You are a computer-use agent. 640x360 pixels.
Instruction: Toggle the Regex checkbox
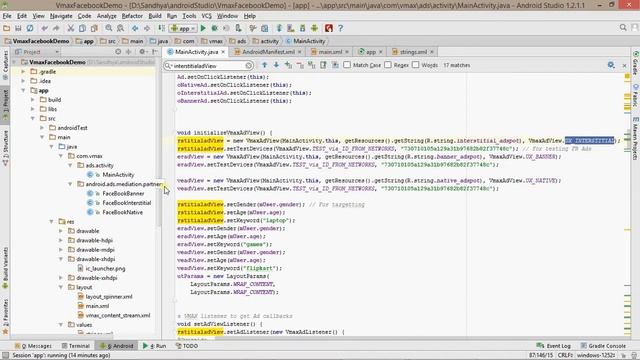[388, 65]
